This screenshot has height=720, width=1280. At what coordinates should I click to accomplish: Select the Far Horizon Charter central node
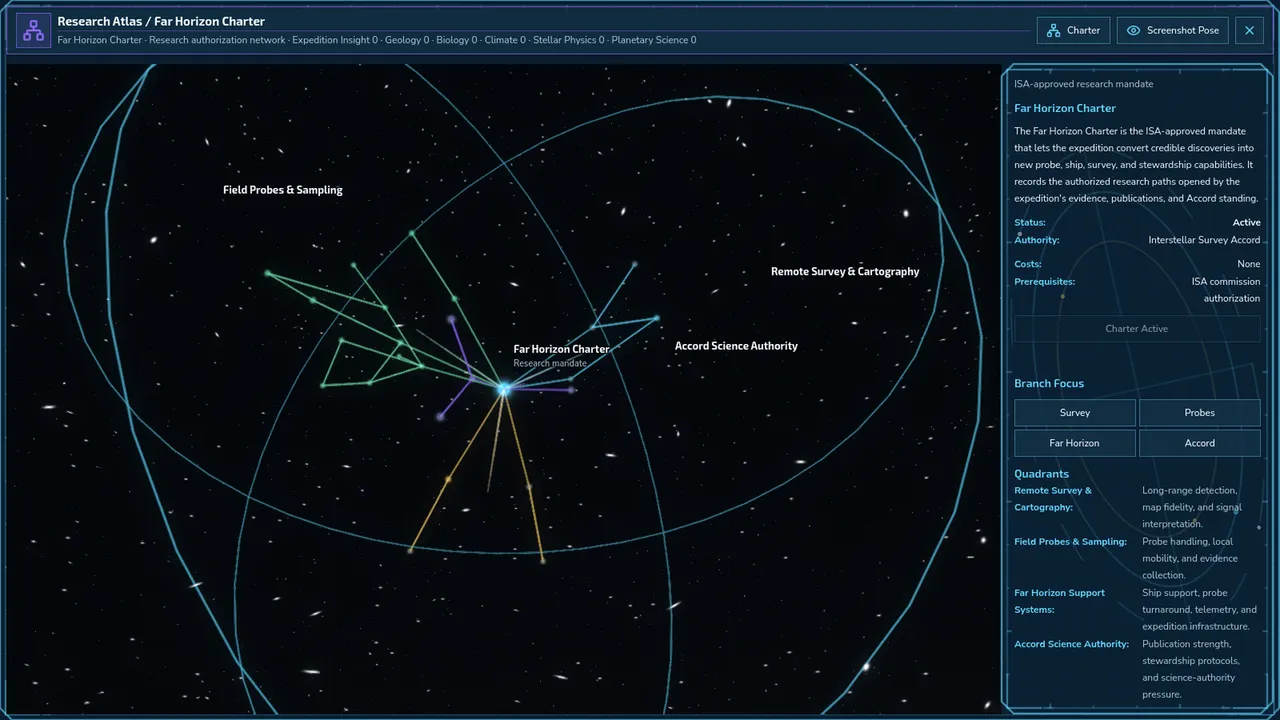coord(504,389)
